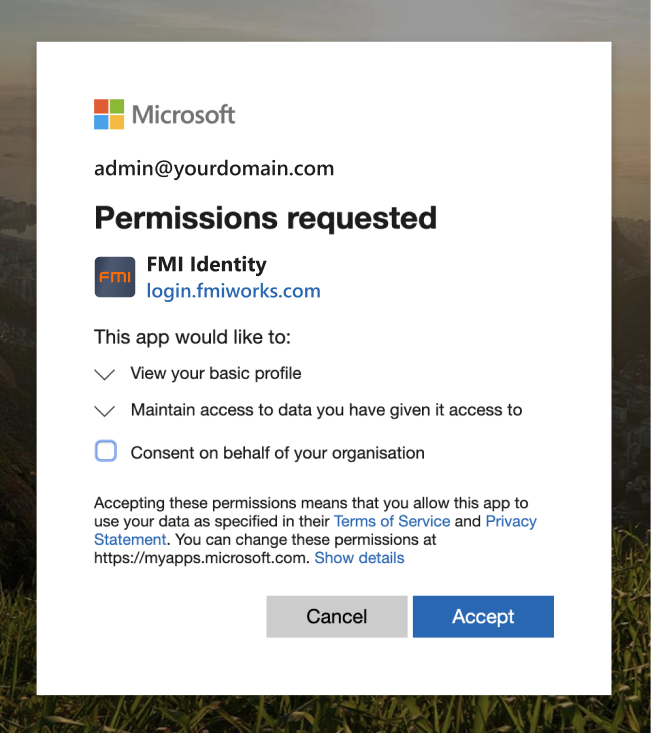This screenshot has width=651, height=733.
Task: Expand the Maintain access to data chevron
Action: 105,410
